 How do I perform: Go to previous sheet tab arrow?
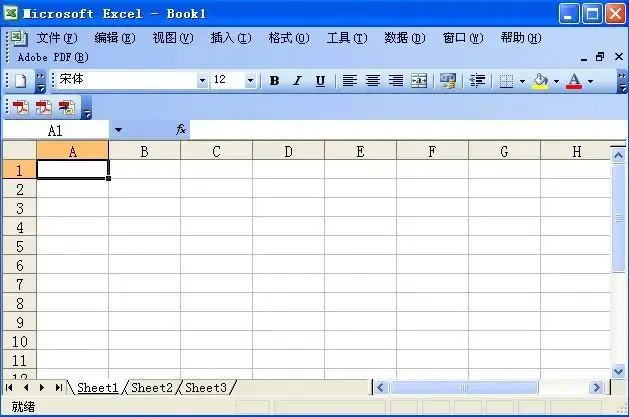click(x=26, y=387)
